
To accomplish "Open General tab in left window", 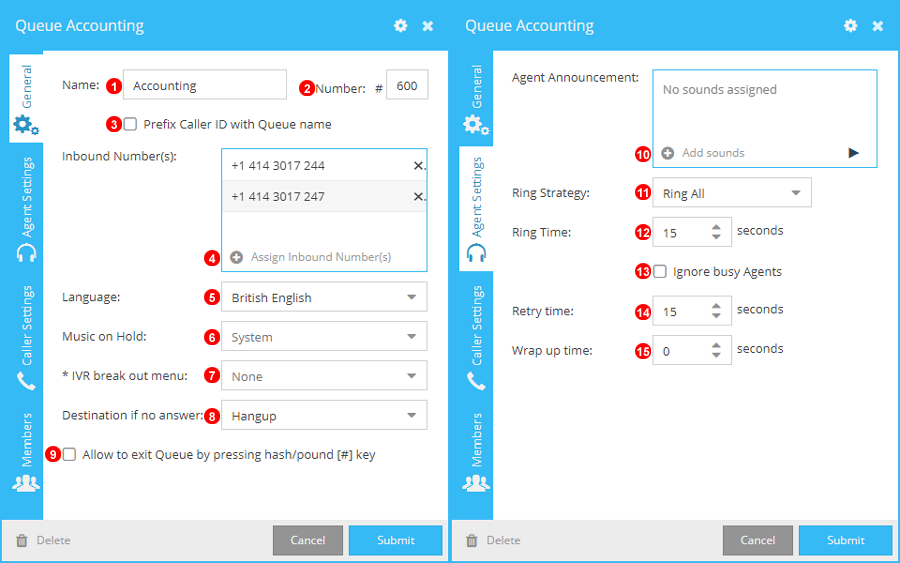I will [26, 99].
